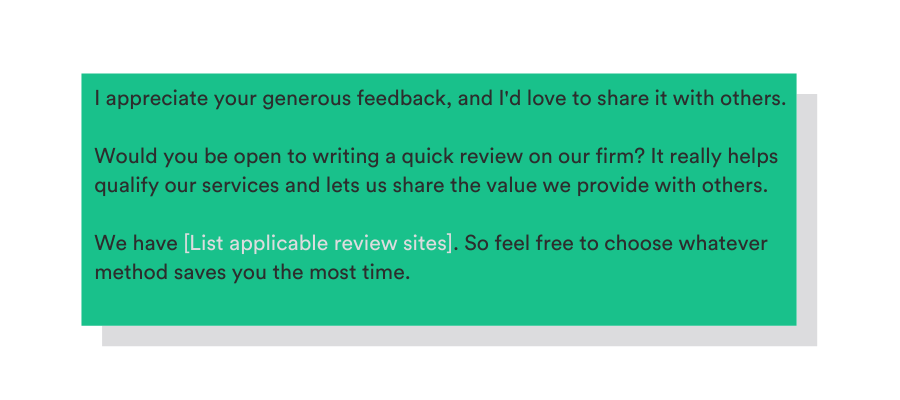This screenshot has width=900, height=400.
Task: Click gray drop shadow under the green box
Action: (460, 336)
